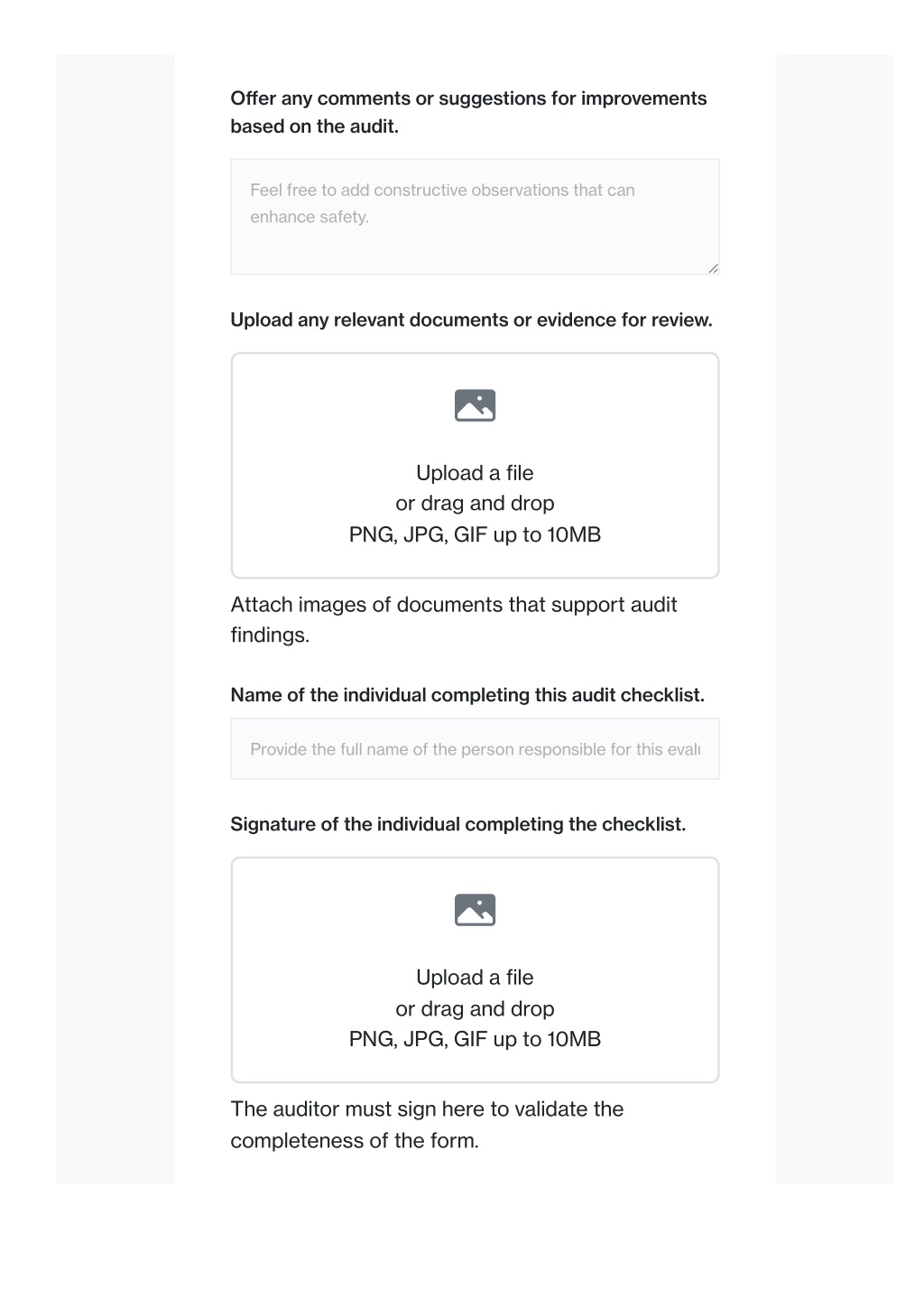Click "Upload a file" under relevant documents
Viewport: 924px width, 1308px height.
(475, 473)
